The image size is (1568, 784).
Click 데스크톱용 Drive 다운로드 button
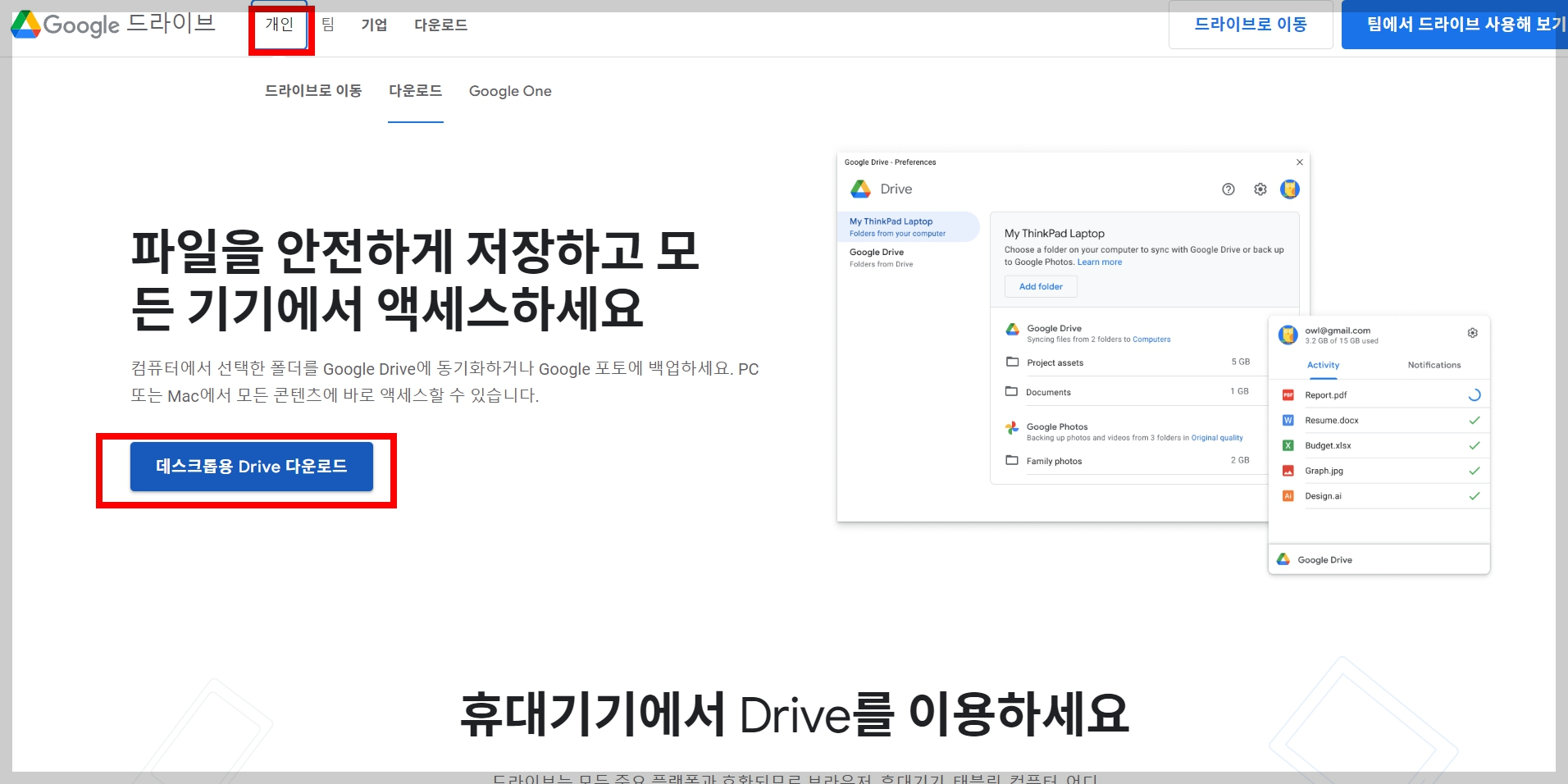tap(252, 467)
